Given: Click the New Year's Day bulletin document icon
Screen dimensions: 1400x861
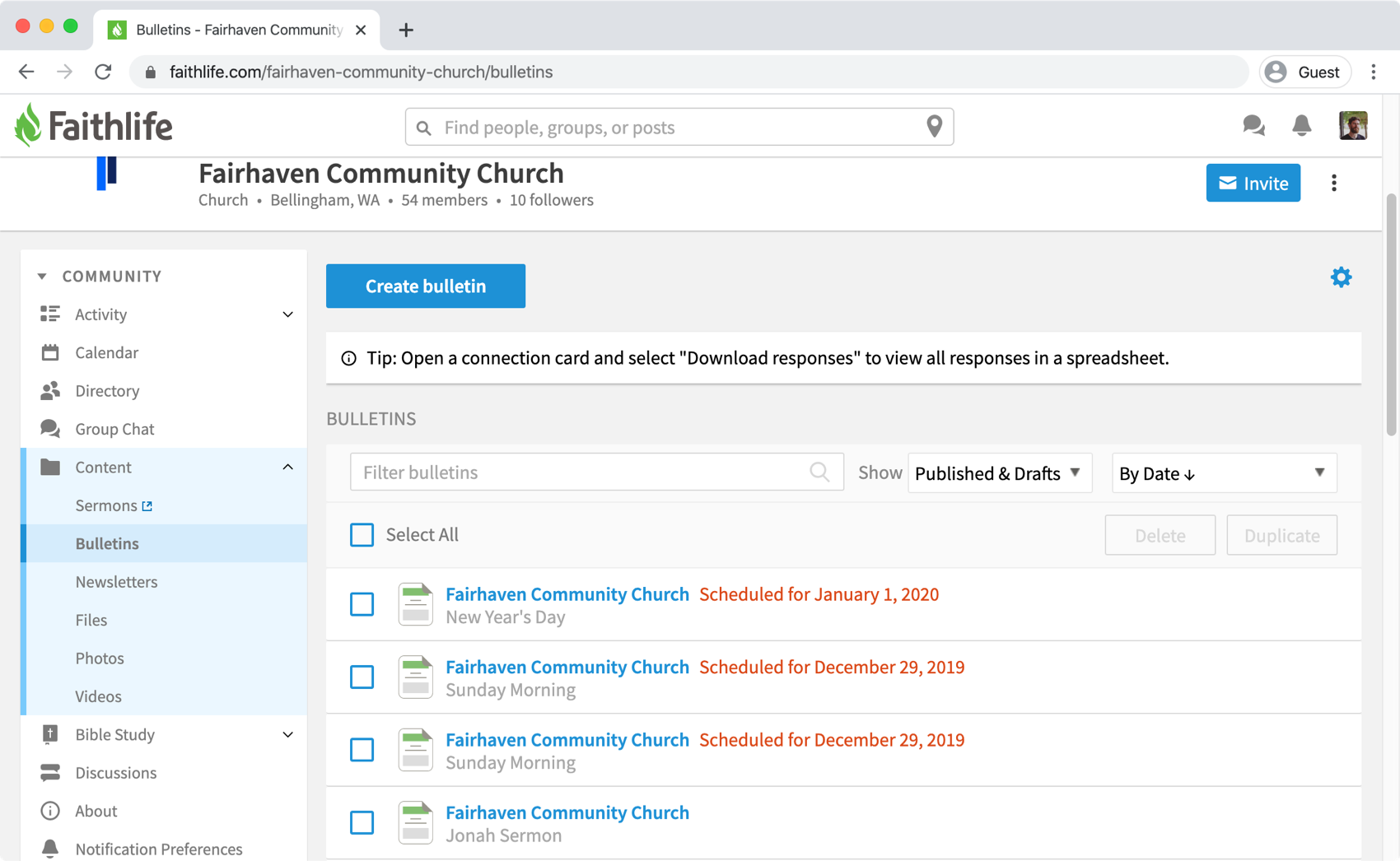Looking at the screenshot, I should click(x=416, y=604).
